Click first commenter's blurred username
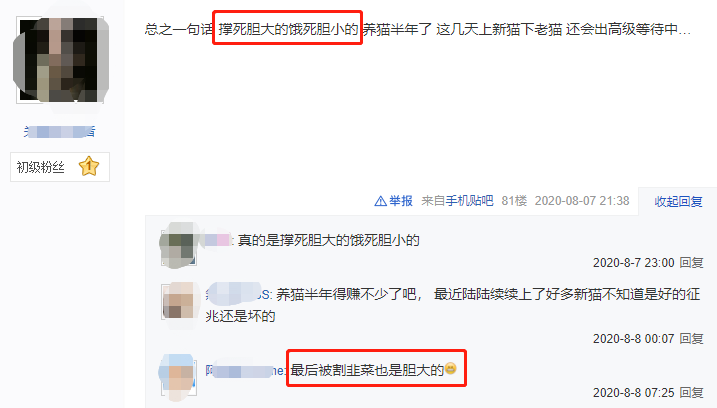 coord(218,241)
